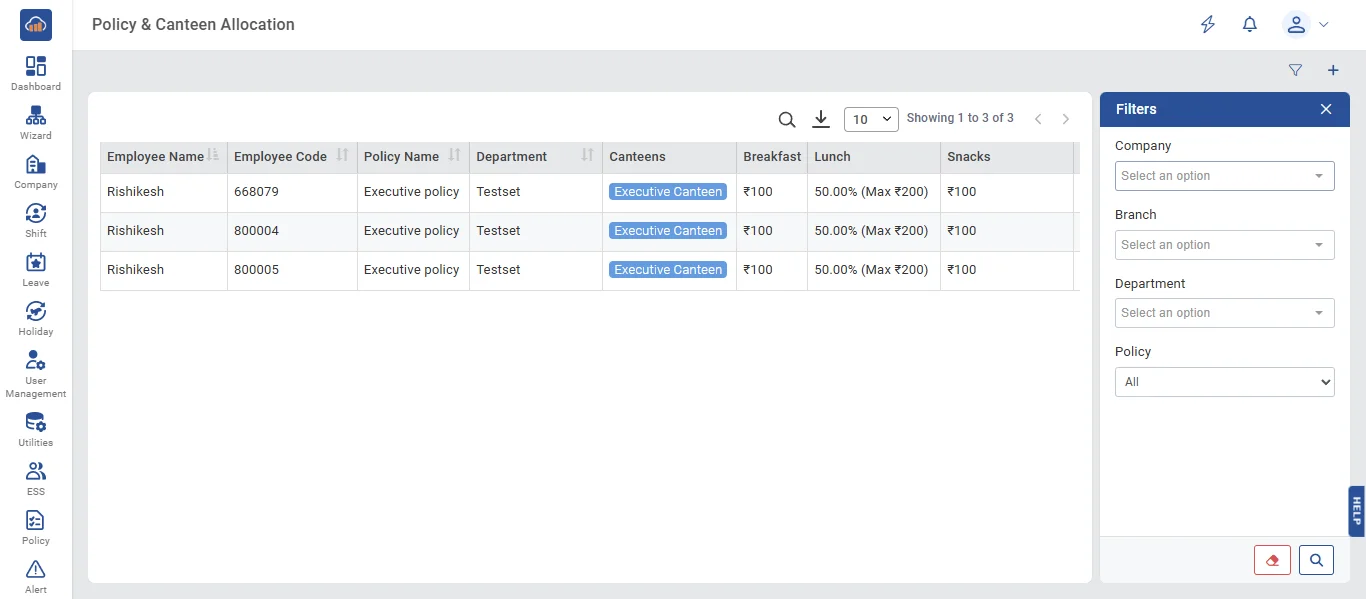Image resolution: width=1366 pixels, height=599 pixels.
Task: Change rows per page dropdown showing 10
Action: pos(871,119)
